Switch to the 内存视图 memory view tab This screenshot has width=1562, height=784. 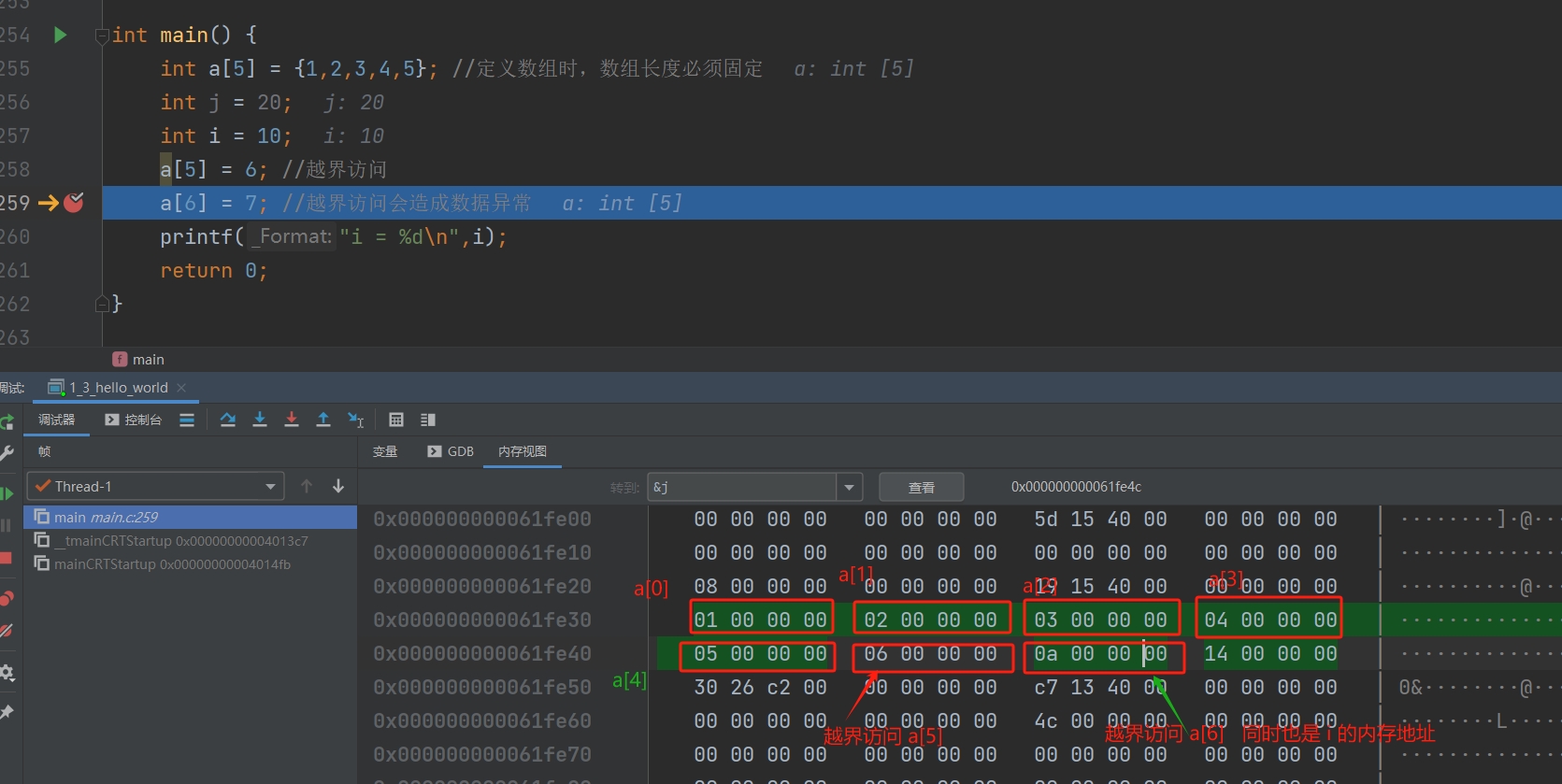point(523,451)
